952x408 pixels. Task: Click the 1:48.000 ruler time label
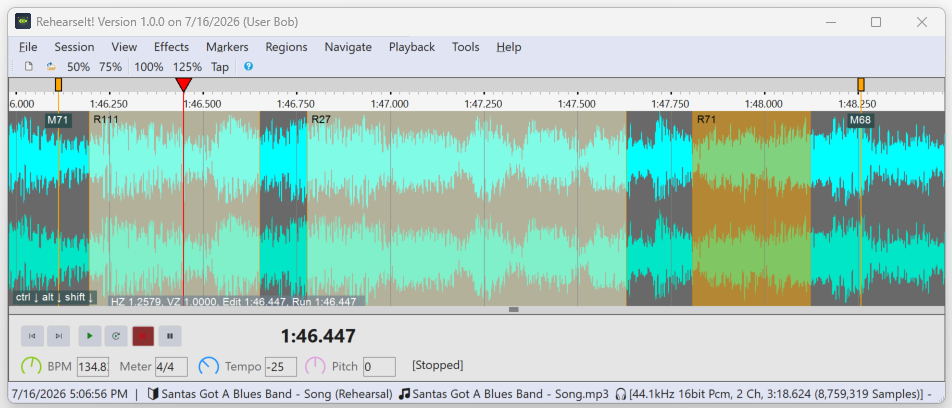[x=764, y=104]
